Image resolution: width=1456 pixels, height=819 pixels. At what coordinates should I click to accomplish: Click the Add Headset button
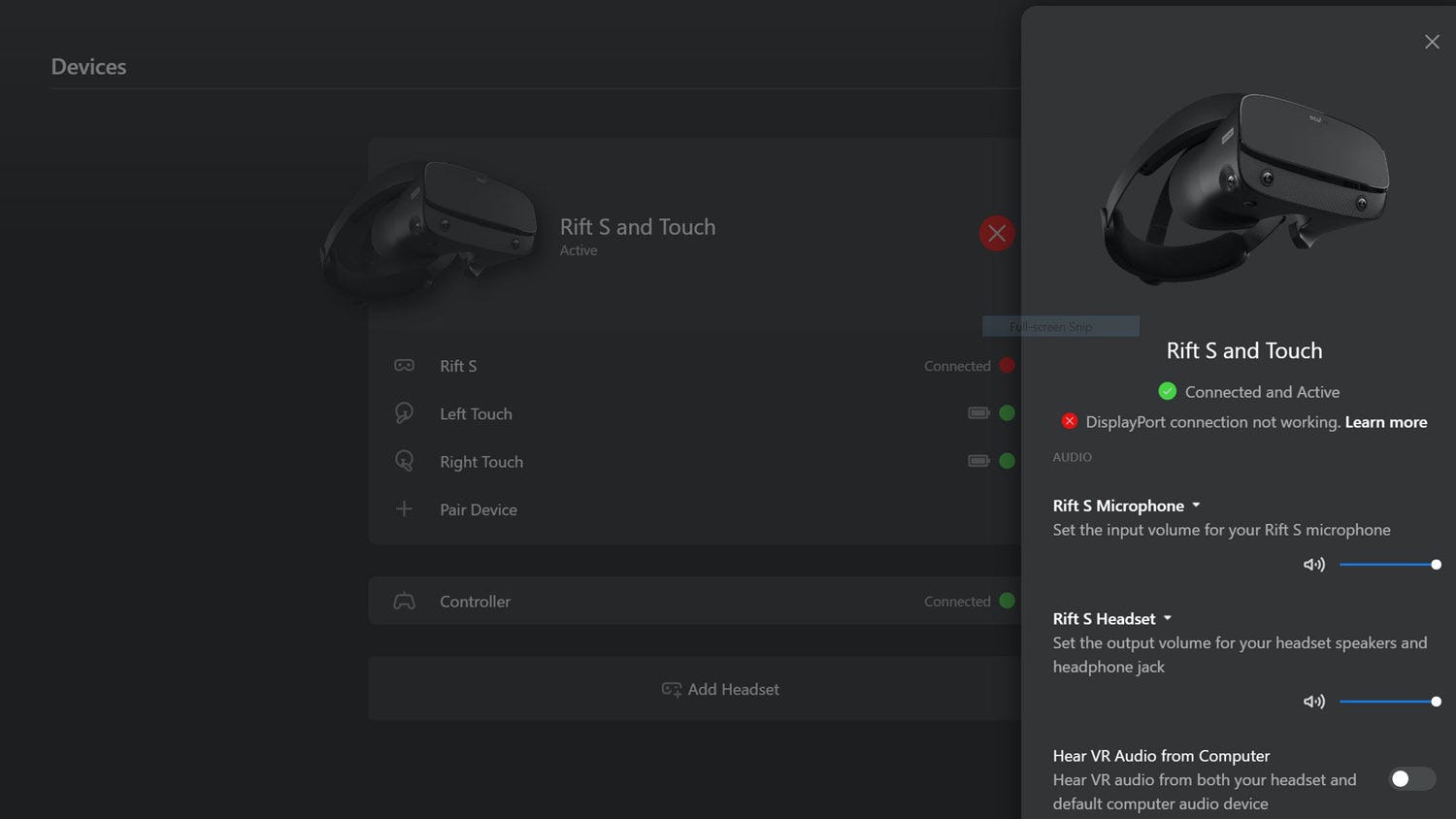click(720, 689)
